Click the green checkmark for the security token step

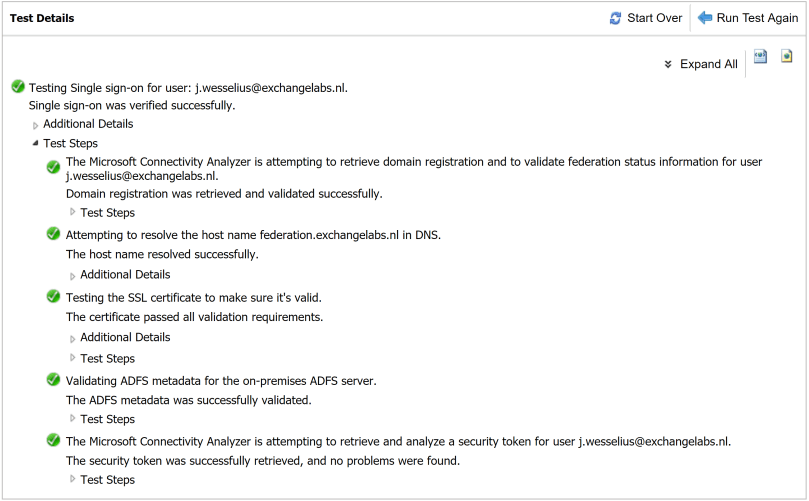[54, 441]
